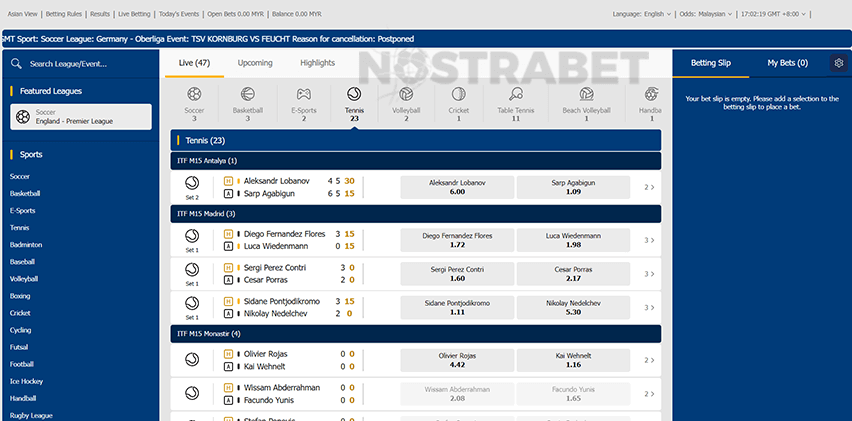The image size is (852, 421).
Task: Click the A away badge beside Facundo Yunis
Action: coord(229,400)
